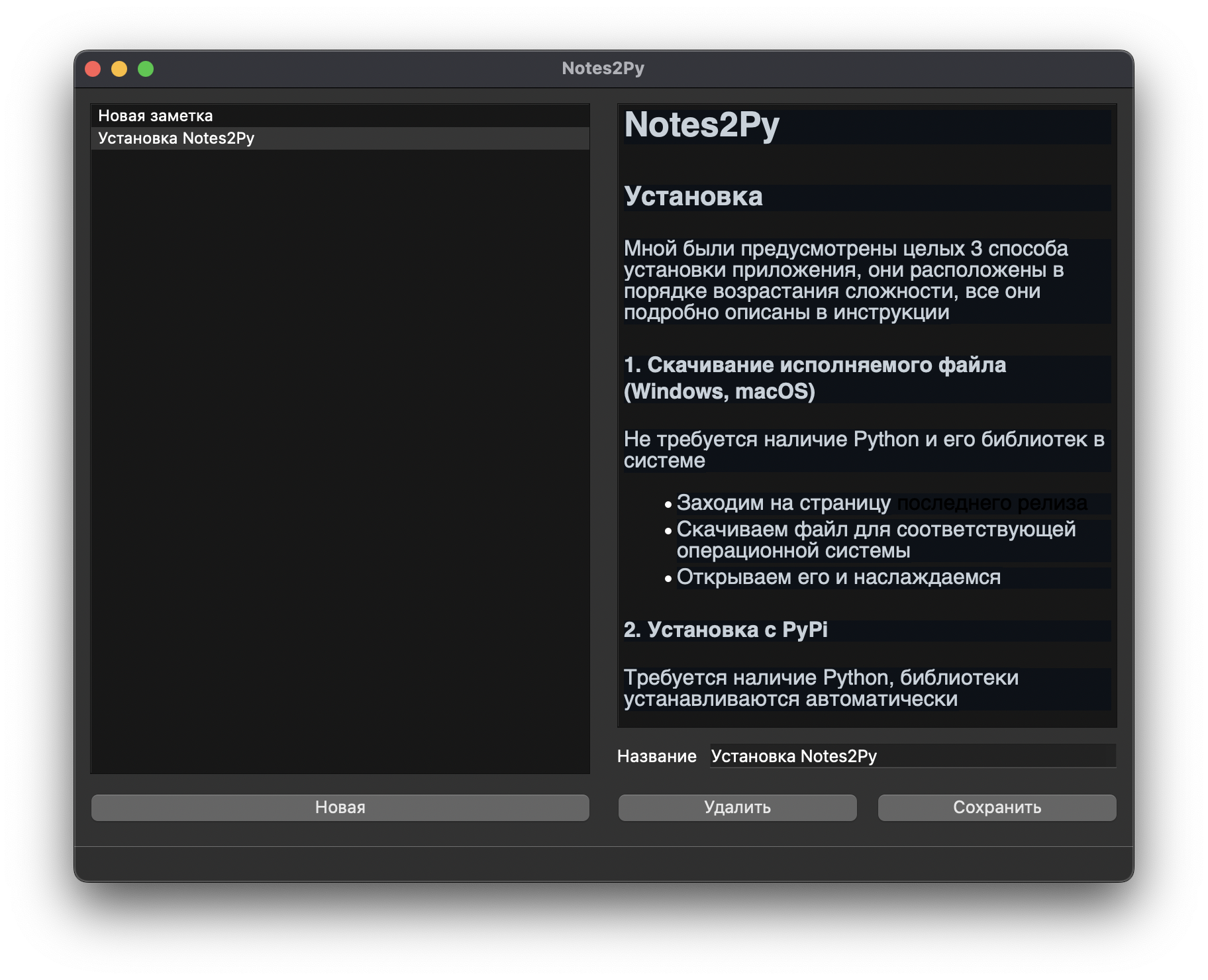Close the Notes2Py window

coord(93,69)
